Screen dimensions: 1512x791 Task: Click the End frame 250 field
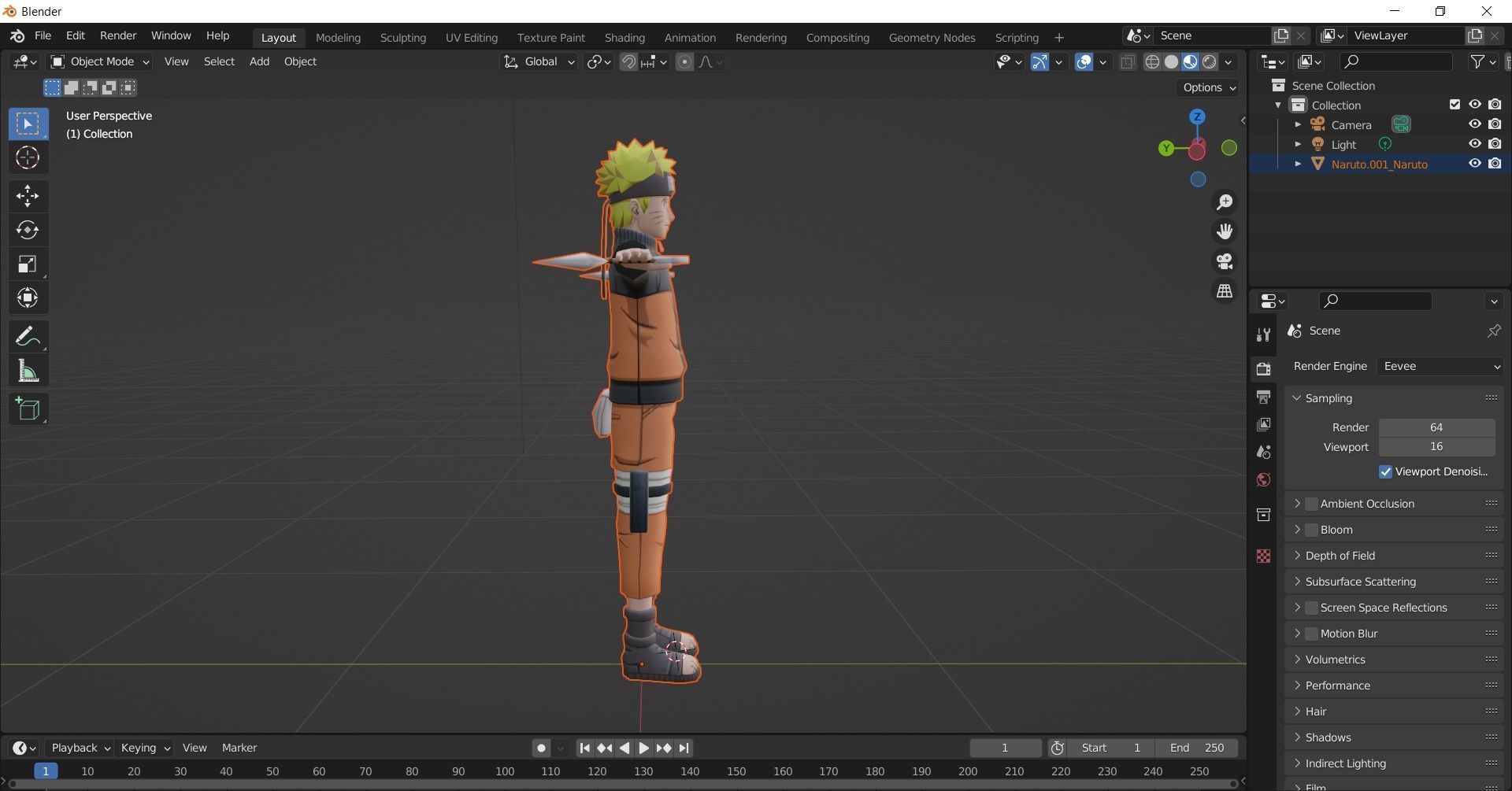coord(1196,748)
